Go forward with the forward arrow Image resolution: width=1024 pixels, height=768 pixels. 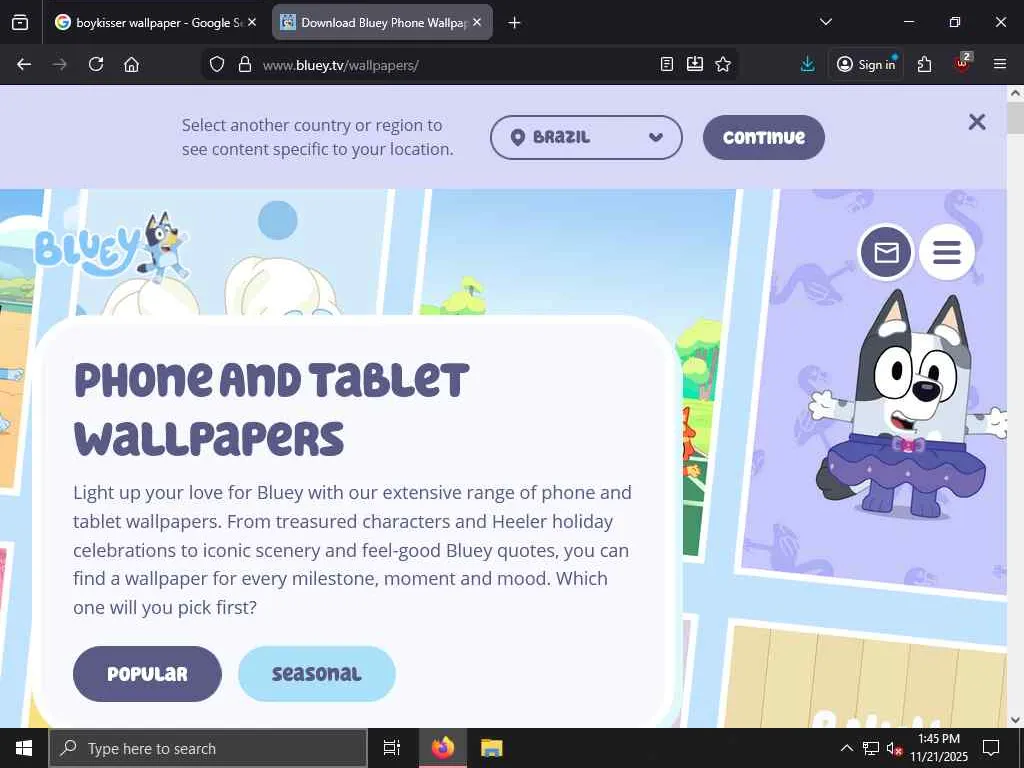click(59, 64)
